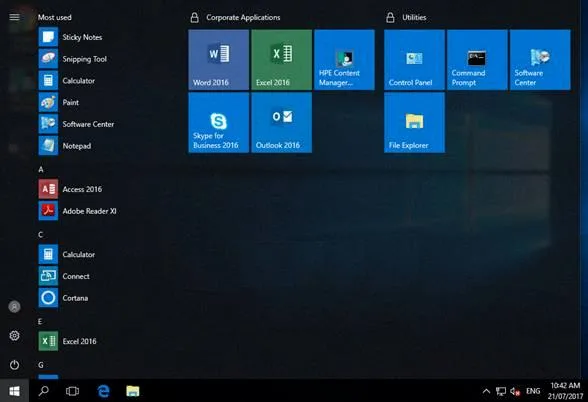Click the muted volume tray icon
588x402 pixels.
point(515,392)
